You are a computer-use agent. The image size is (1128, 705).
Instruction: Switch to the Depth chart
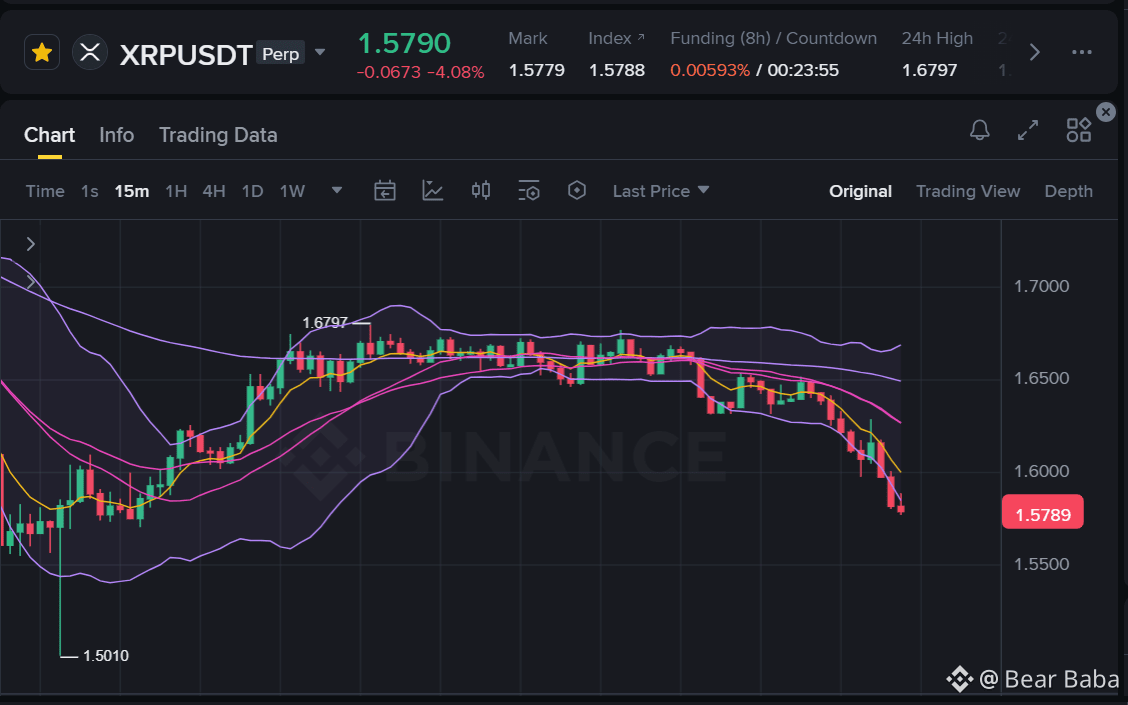point(1068,191)
